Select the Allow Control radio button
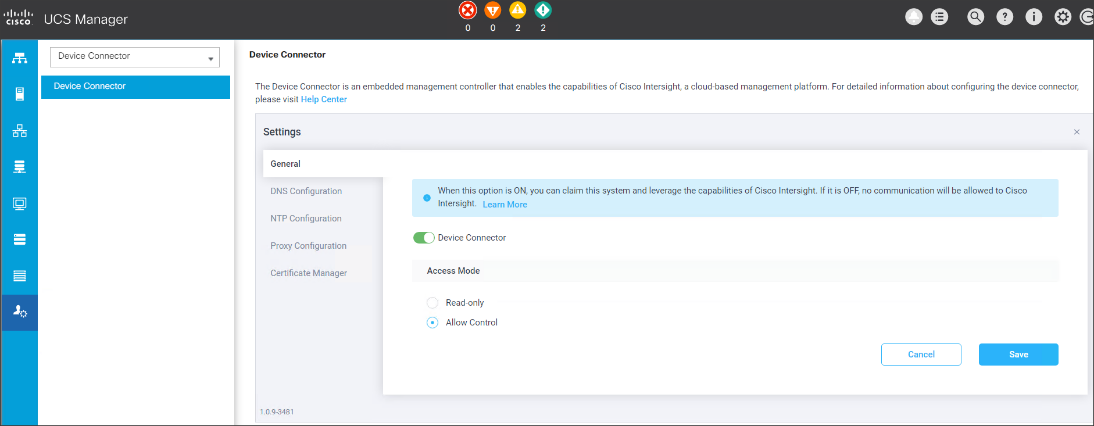This screenshot has height=426, width=1094. click(x=433, y=323)
